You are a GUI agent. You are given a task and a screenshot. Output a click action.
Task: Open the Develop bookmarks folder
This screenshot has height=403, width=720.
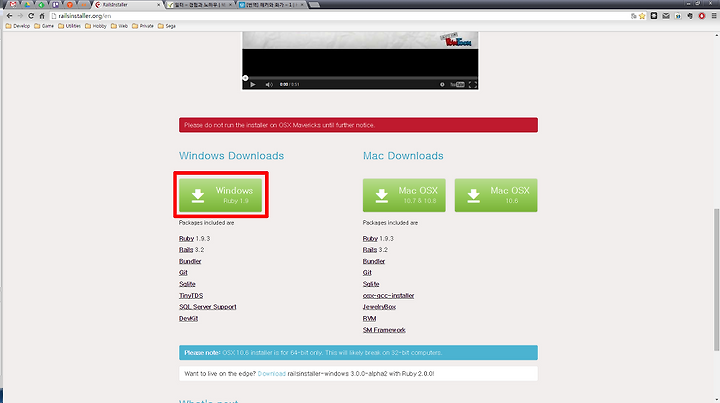click(x=18, y=26)
